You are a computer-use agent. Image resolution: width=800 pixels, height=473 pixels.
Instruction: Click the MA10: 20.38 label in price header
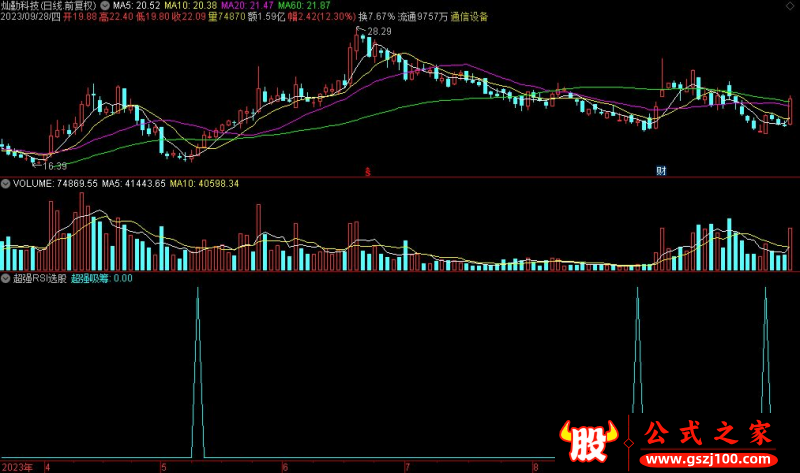pos(191,6)
